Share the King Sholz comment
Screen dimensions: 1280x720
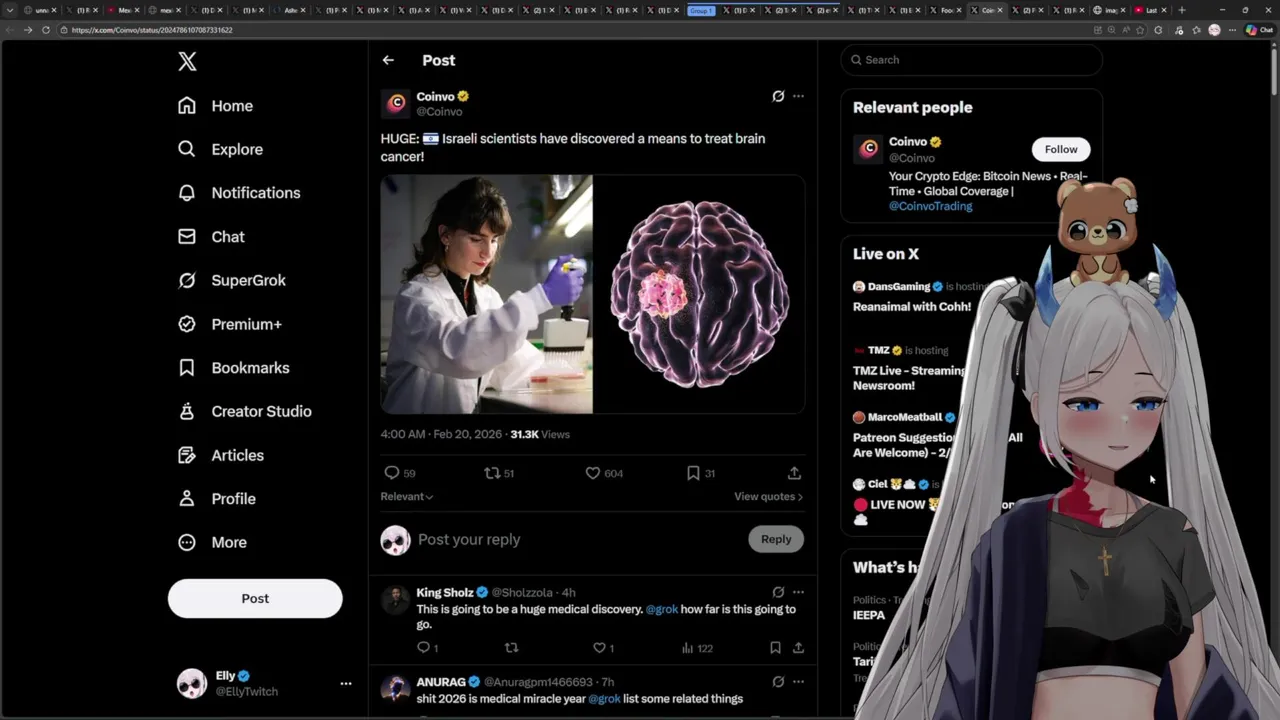pyautogui.click(x=798, y=648)
